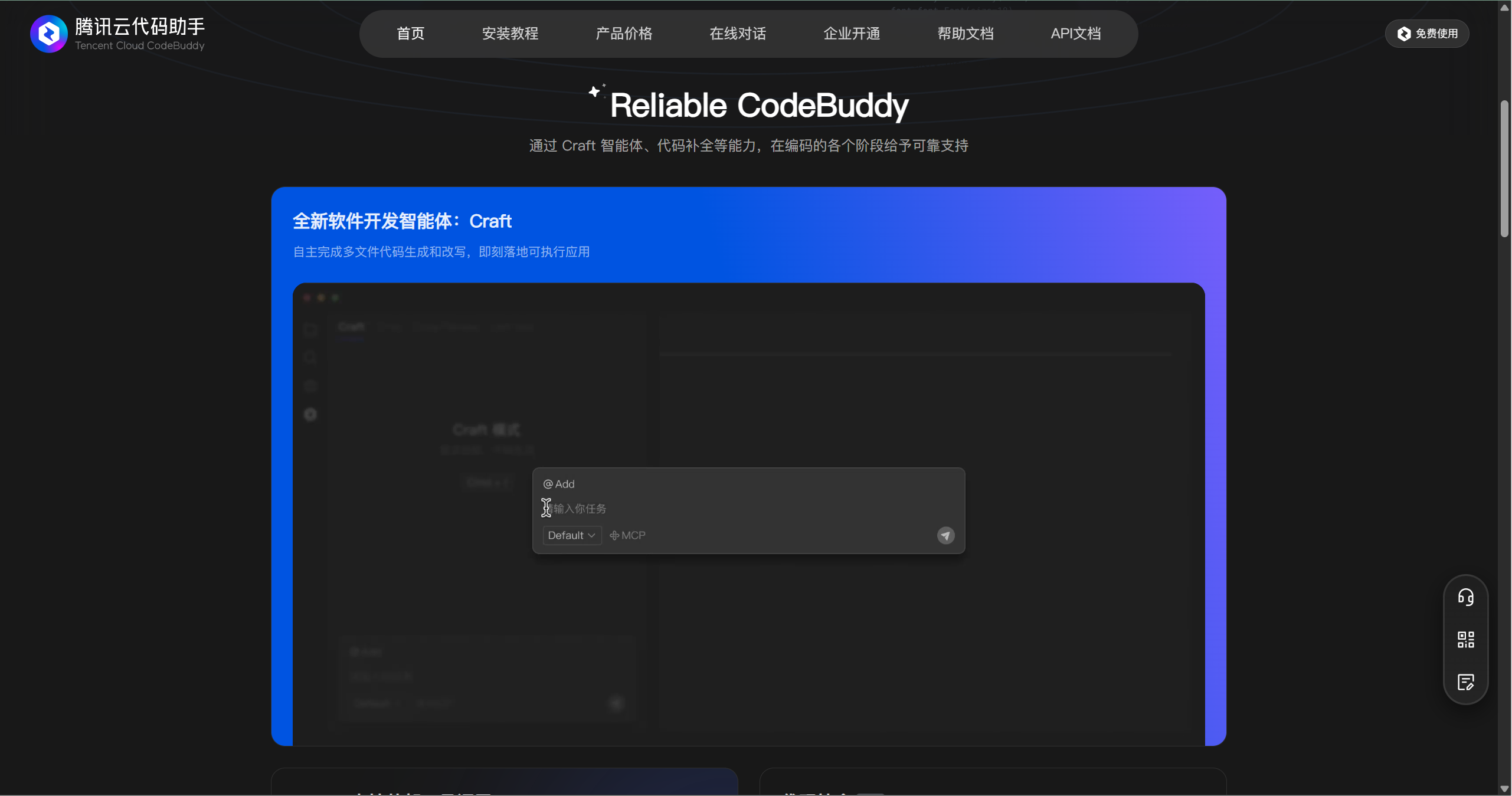1512x796 pixels.
Task: Go to 安装教程 page
Action: 510,34
